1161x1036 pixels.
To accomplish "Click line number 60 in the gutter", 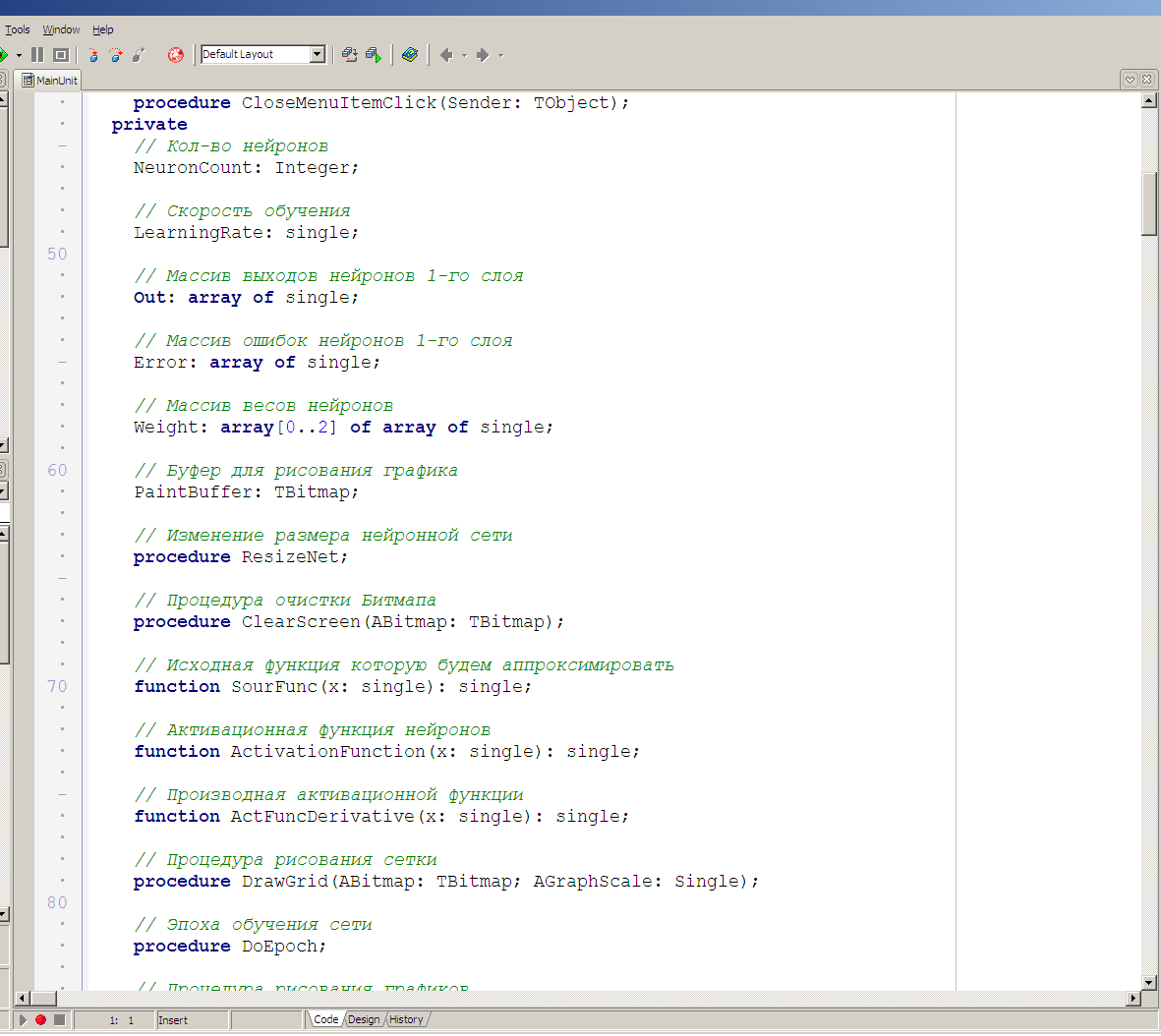I will pos(57,470).
